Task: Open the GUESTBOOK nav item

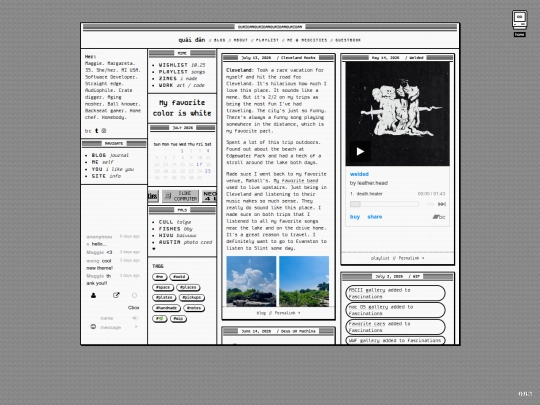Action: click(x=348, y=40)
